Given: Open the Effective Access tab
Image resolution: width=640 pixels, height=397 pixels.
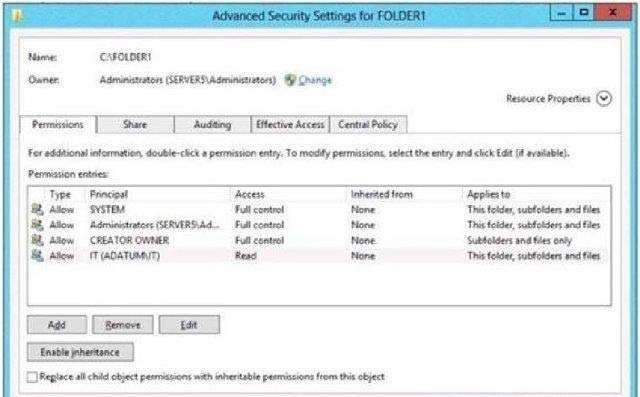Looking at the screenshot, I should (290, 124).
